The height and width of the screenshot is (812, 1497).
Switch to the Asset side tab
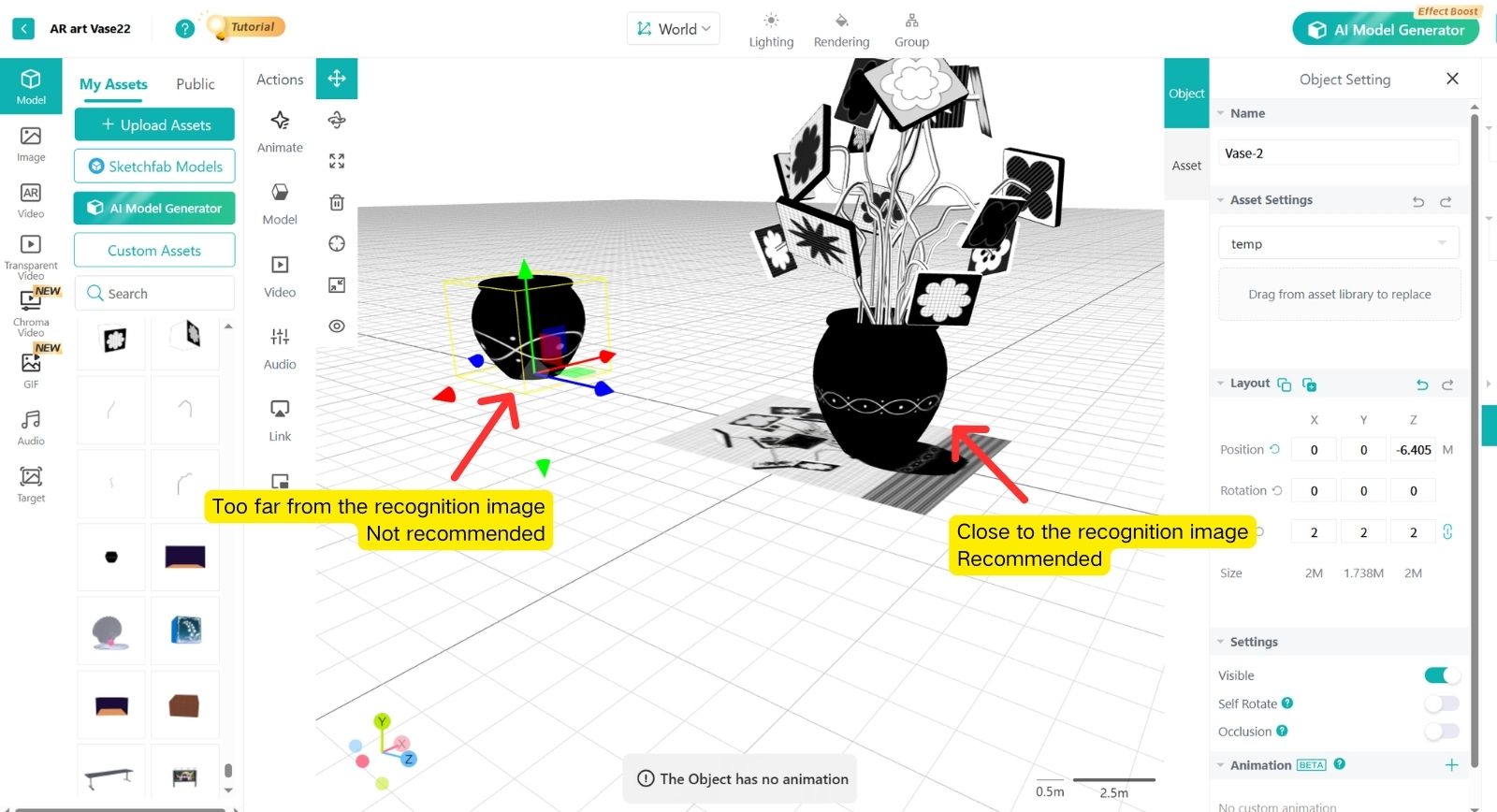coord(1186,166)
